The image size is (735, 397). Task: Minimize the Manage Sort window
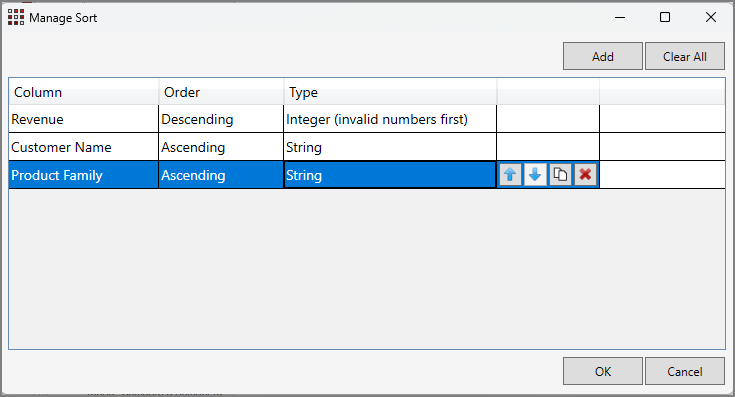[x=620, y=17]
